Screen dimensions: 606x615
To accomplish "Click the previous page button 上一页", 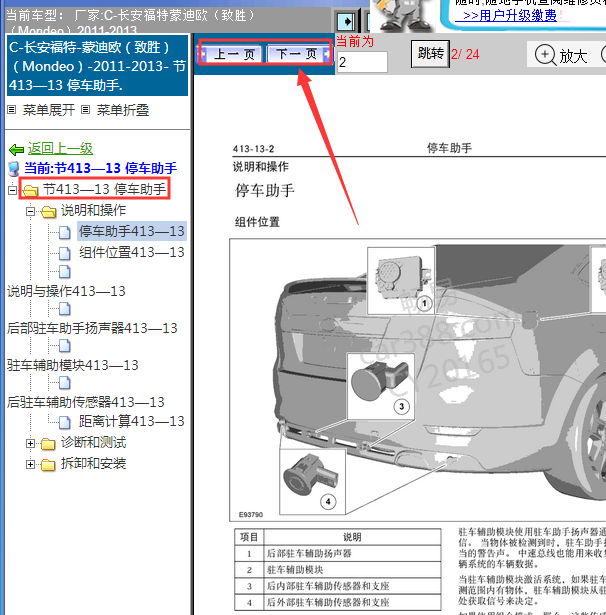I will (232, 54).
